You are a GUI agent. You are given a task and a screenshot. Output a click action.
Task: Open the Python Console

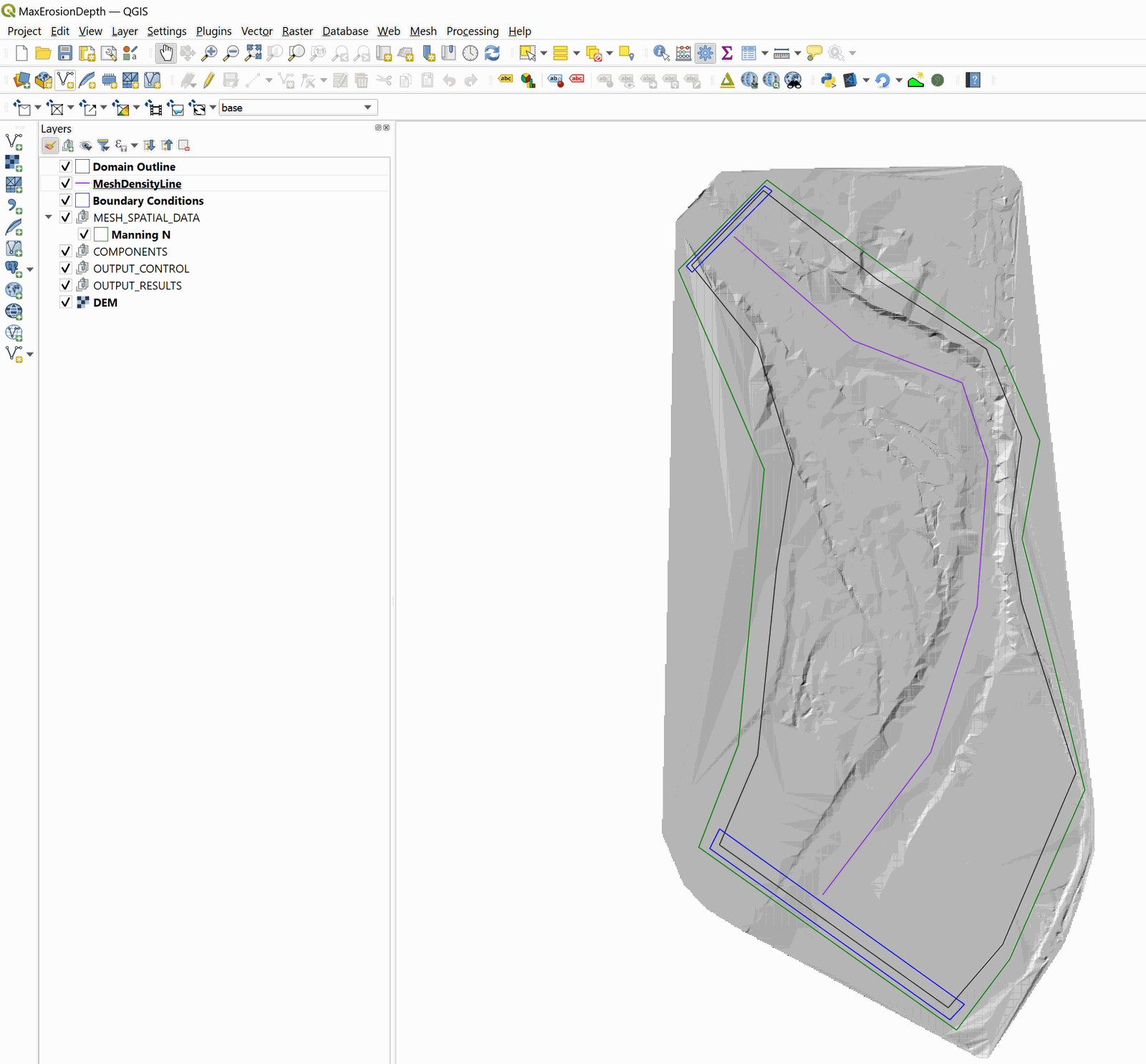[829, 80]
